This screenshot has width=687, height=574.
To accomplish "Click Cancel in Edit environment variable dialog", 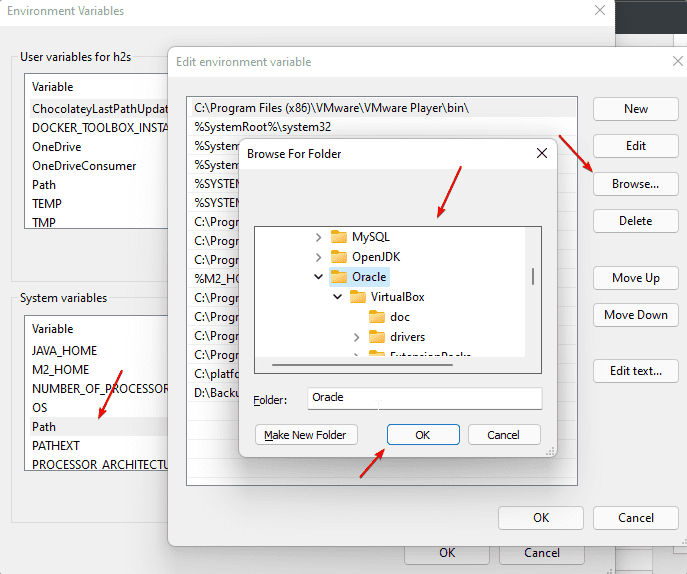I will (x=636, y=518).
